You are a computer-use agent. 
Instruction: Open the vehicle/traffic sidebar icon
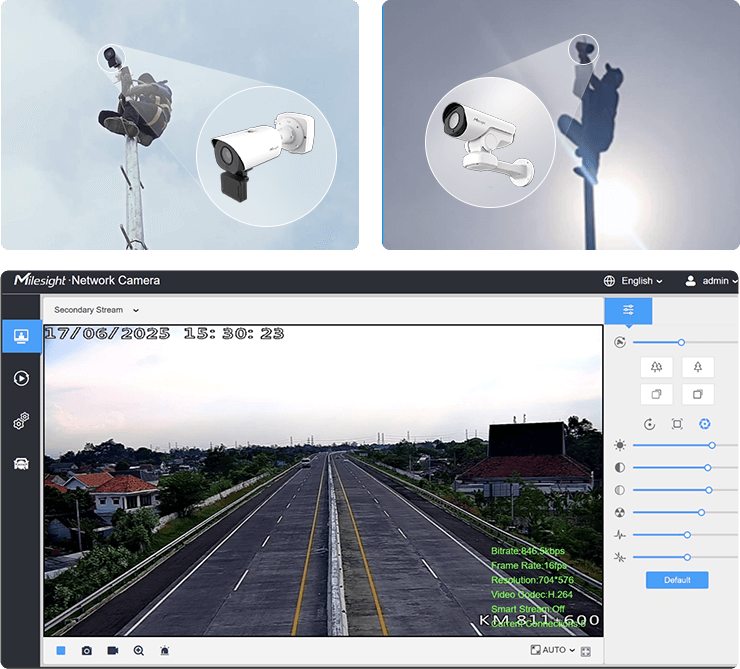point(21,463)
